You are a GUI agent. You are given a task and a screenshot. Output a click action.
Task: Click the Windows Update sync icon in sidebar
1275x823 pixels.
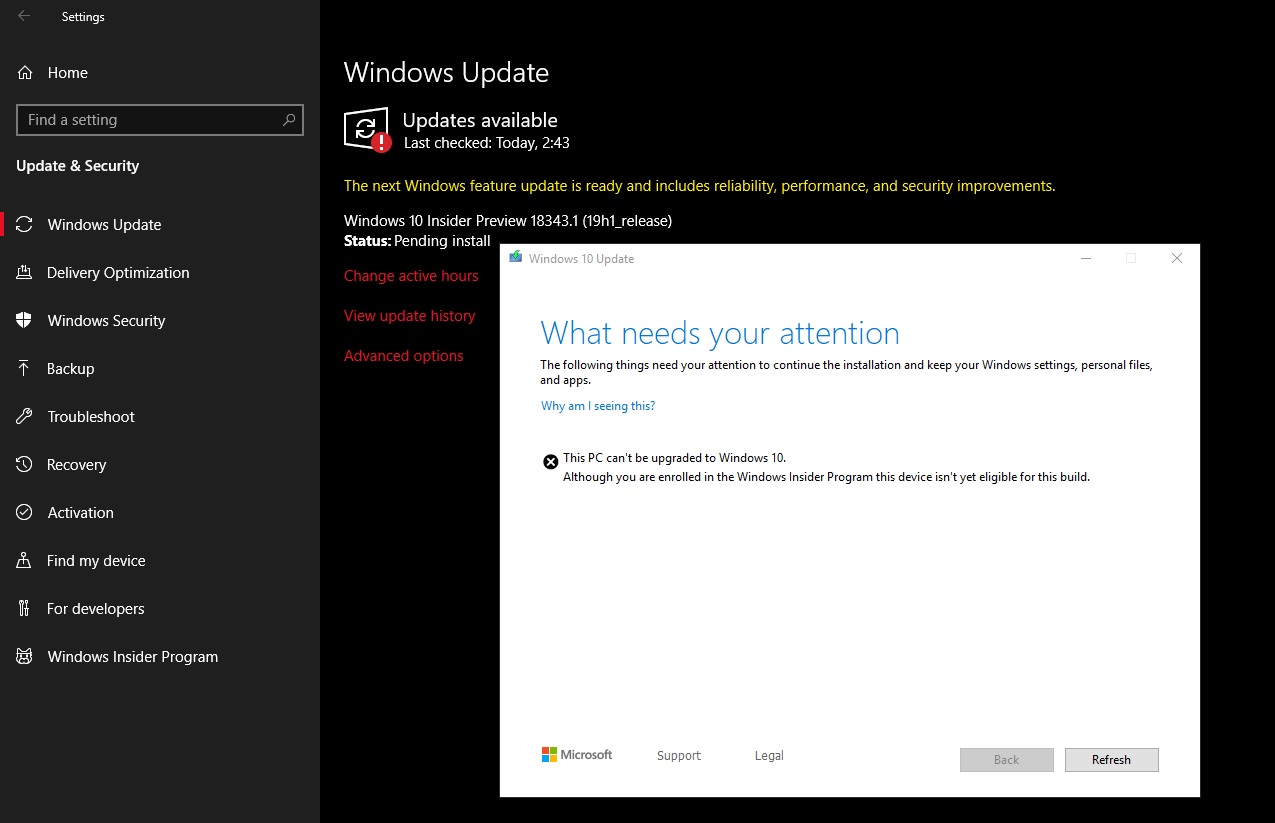pos(25,225)
